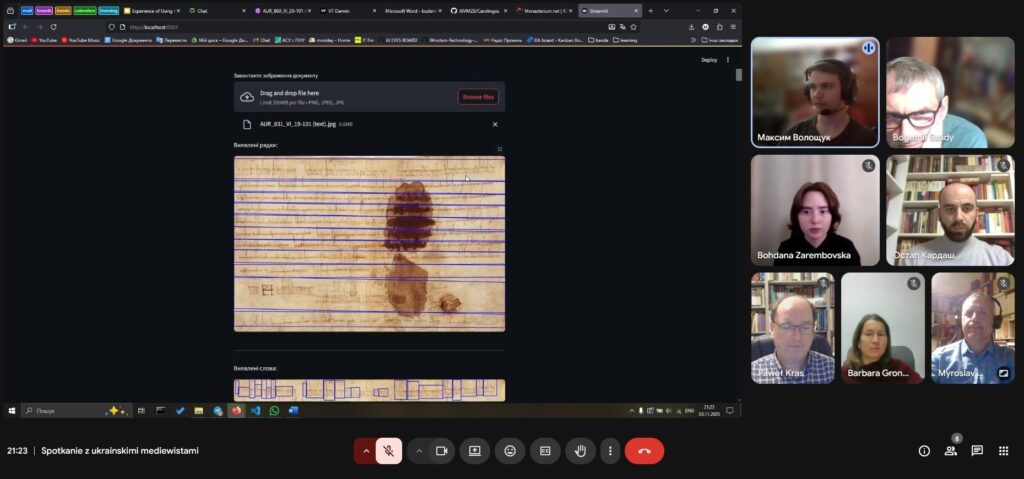Leave the call with red hangup button
Image resolution: width=1024 pixels, height=479 pixels.
click(x=644, y=451)
